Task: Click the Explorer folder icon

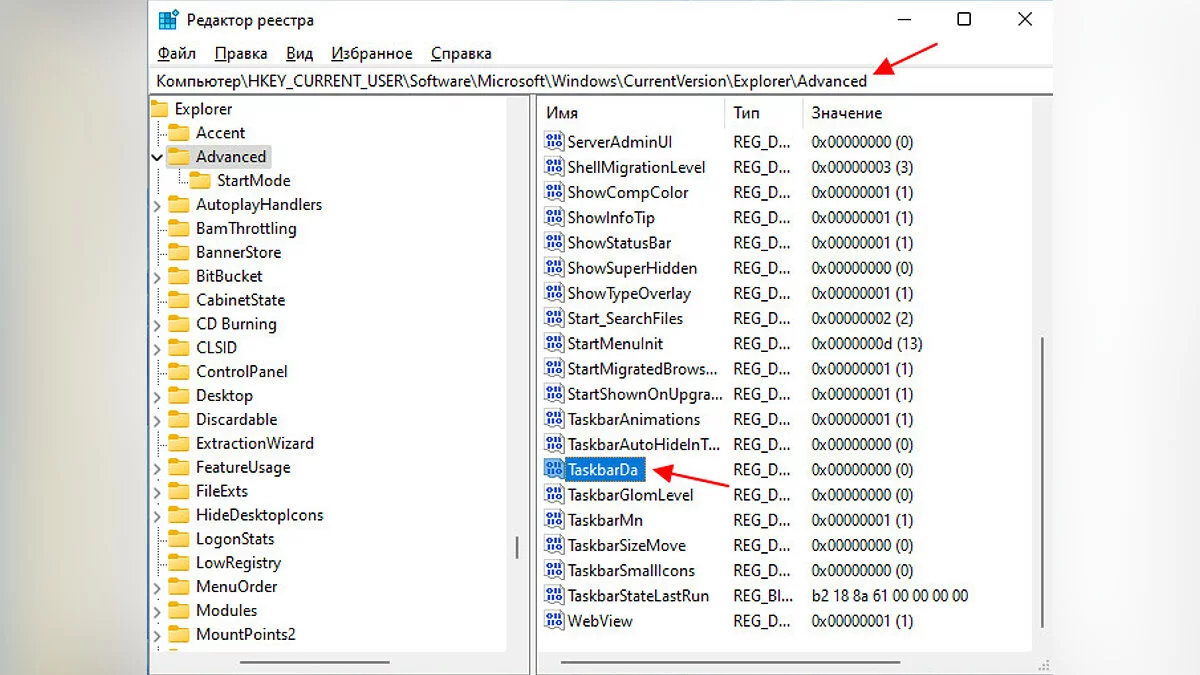Action: coord(160,109)
